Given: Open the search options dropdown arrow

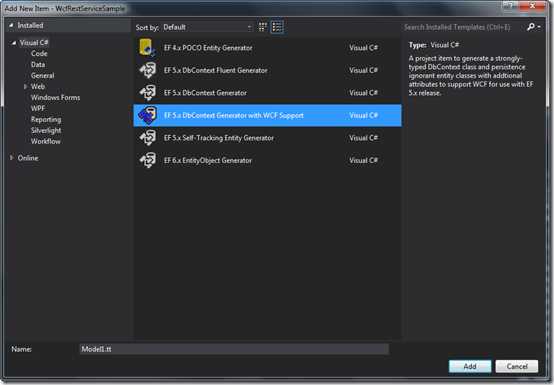Looking at the screenshot, I should click(539, 27).
